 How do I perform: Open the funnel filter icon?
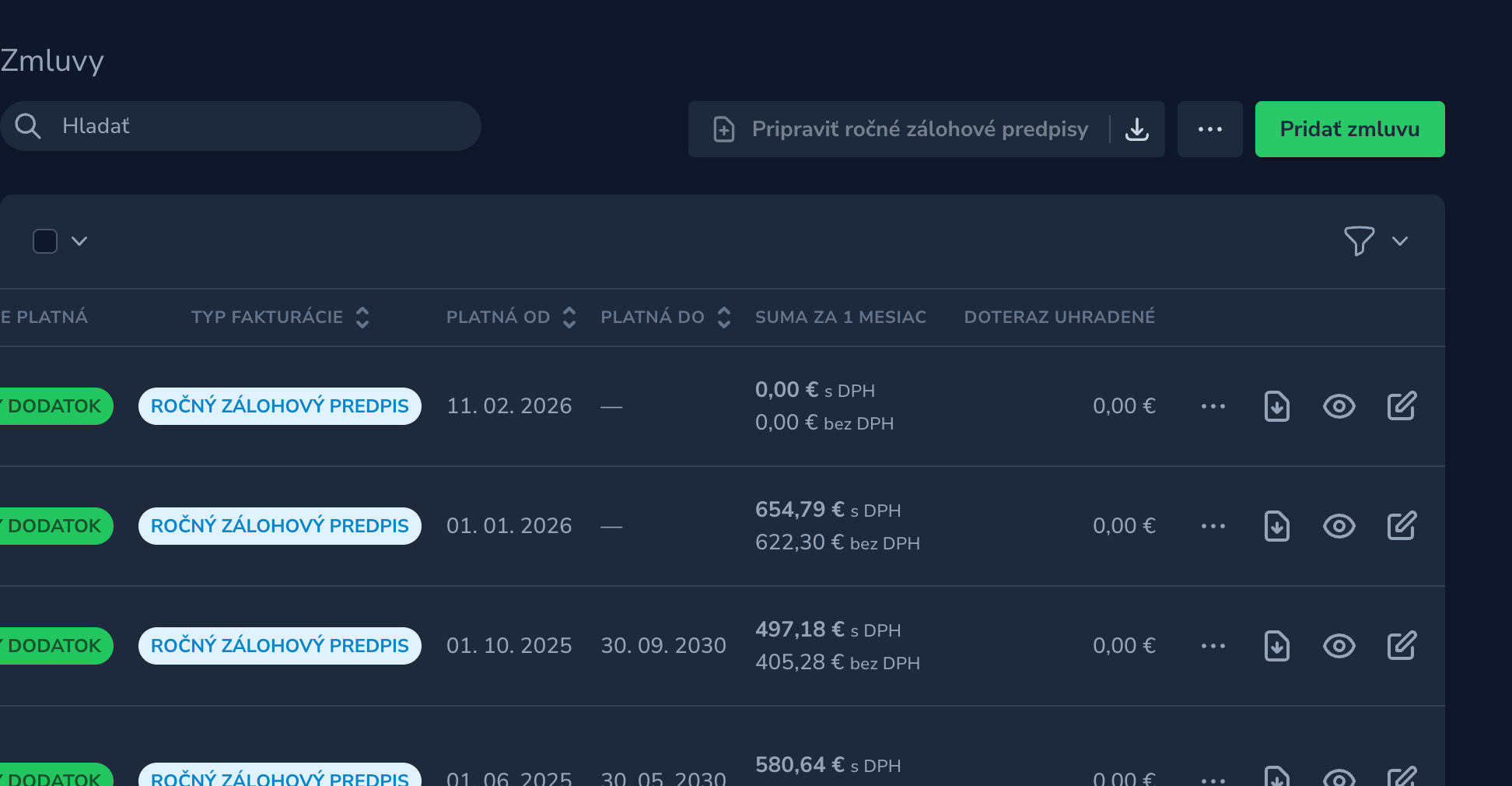pyautogui.click(x=1359, y=241)
